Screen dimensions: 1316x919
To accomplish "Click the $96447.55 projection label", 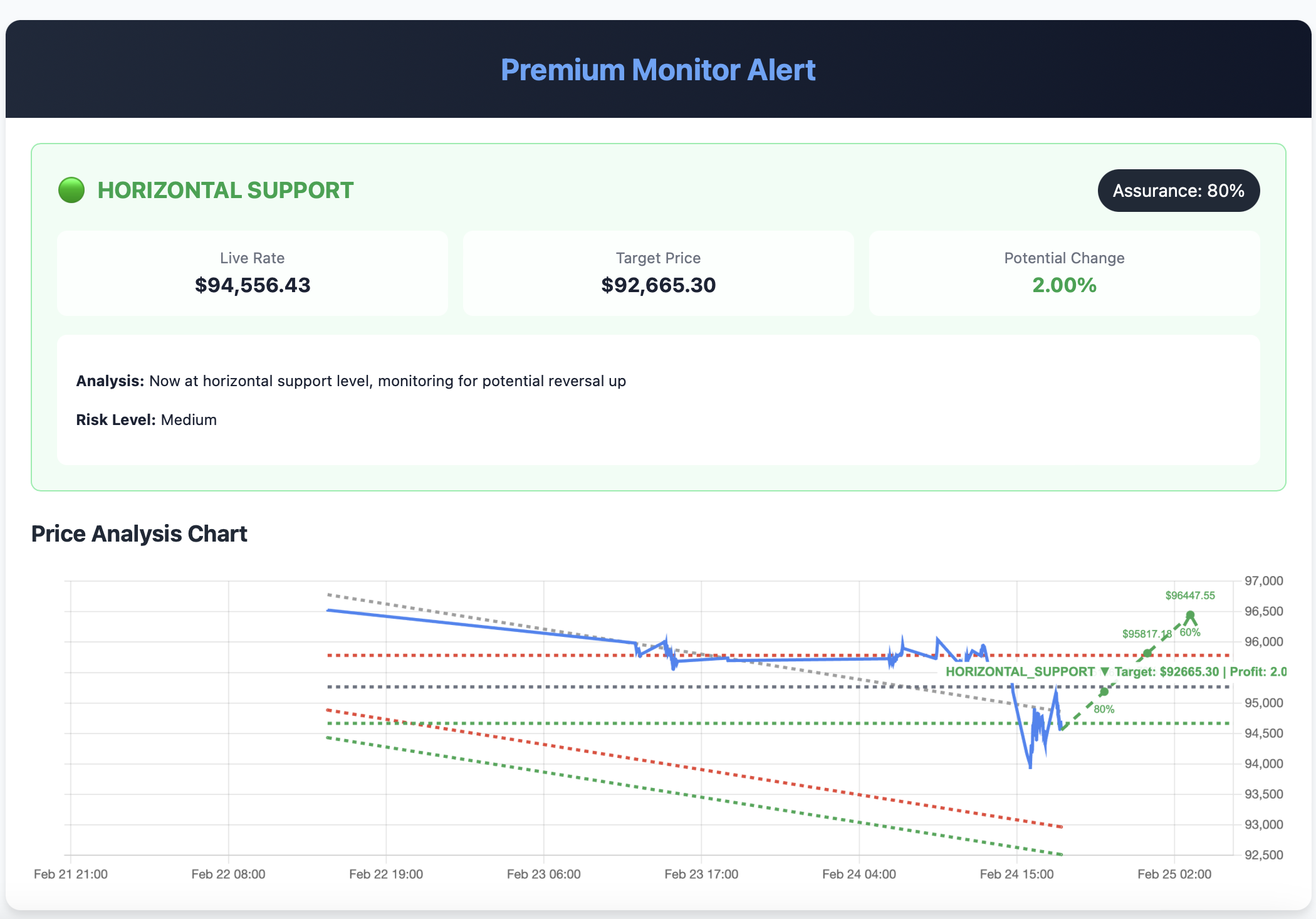I will point(1190,596).
